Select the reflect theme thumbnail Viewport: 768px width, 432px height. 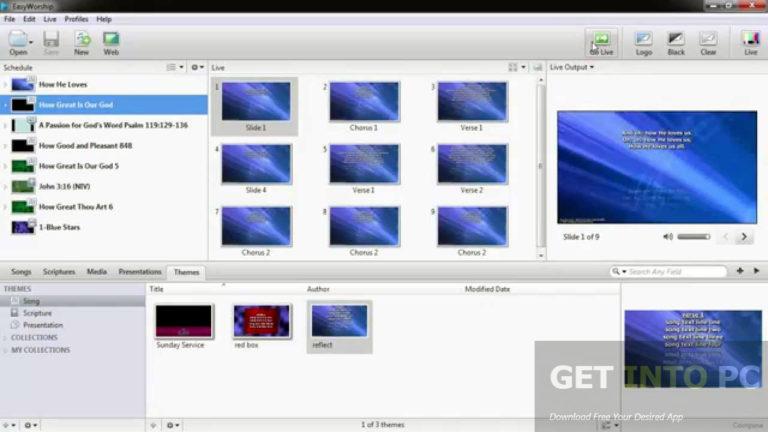click(339, 321)
